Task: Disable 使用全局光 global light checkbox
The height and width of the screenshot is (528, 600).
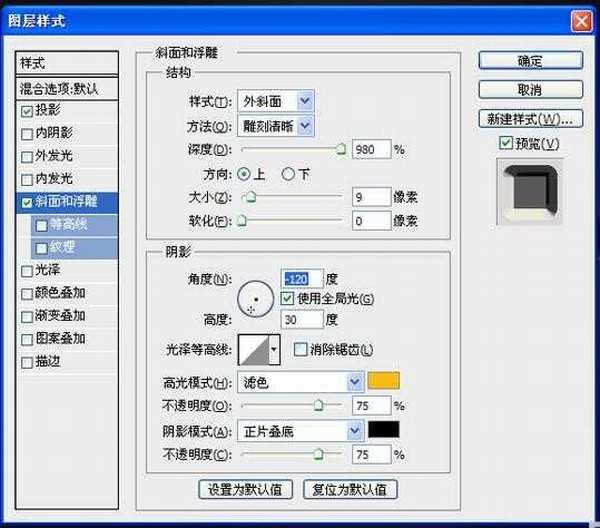Action: (x=288, y=298)
